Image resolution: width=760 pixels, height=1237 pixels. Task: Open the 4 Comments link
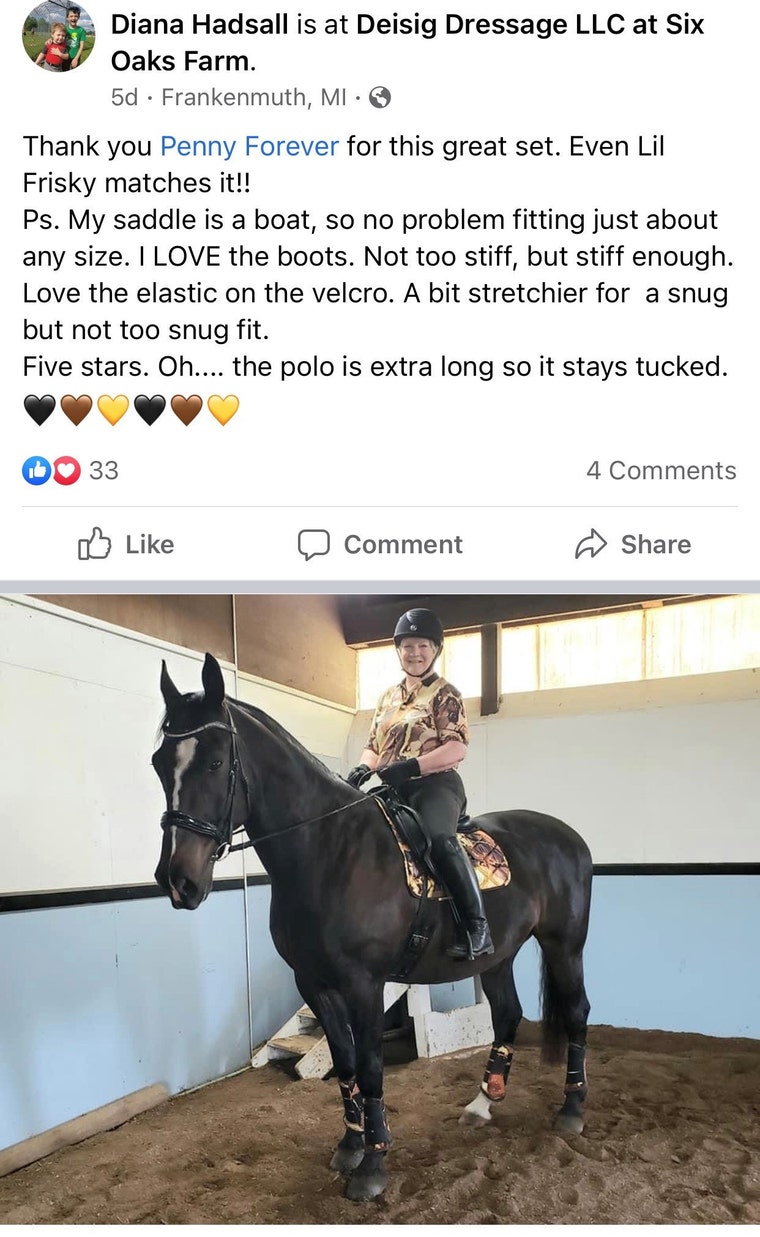click(x=661, y=470)
